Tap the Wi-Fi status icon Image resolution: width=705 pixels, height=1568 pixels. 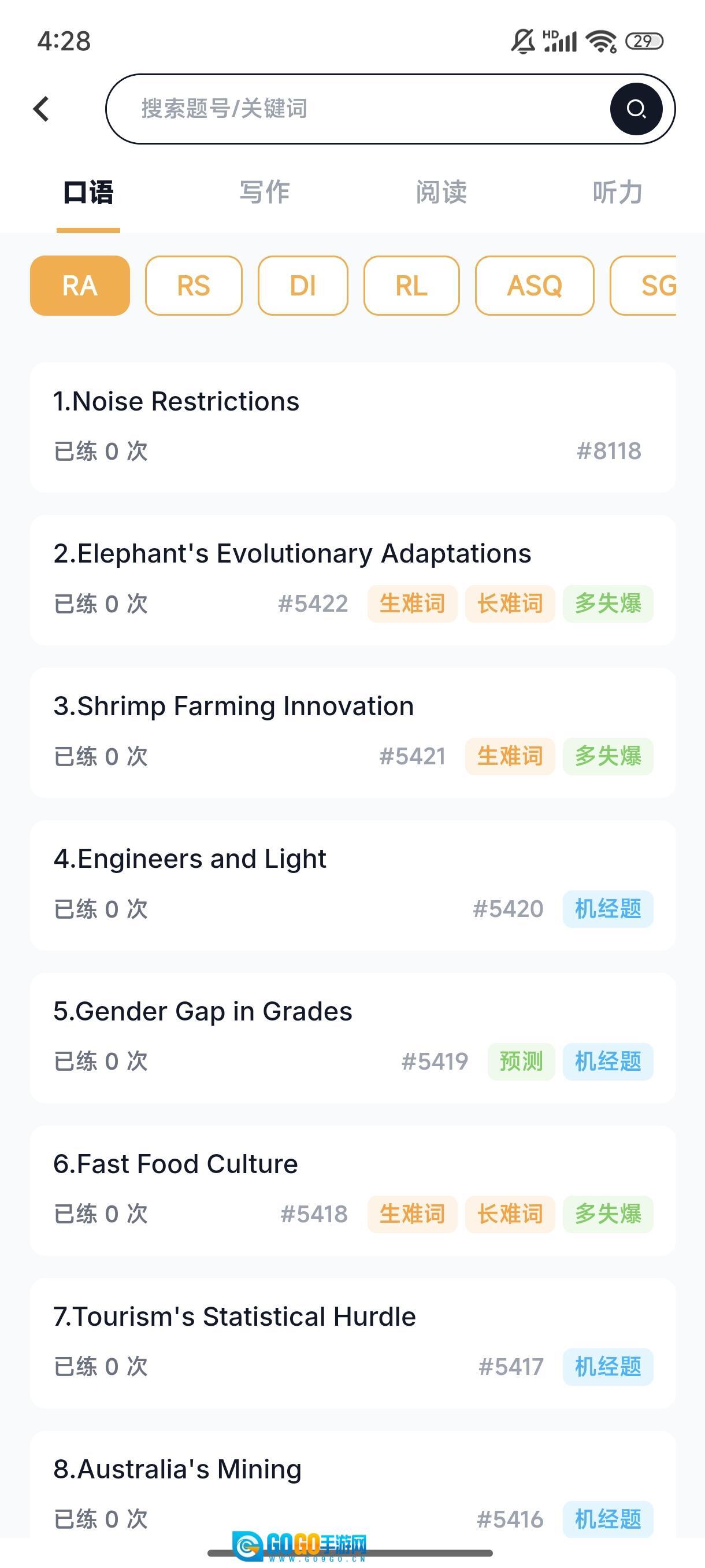point(600,42)
